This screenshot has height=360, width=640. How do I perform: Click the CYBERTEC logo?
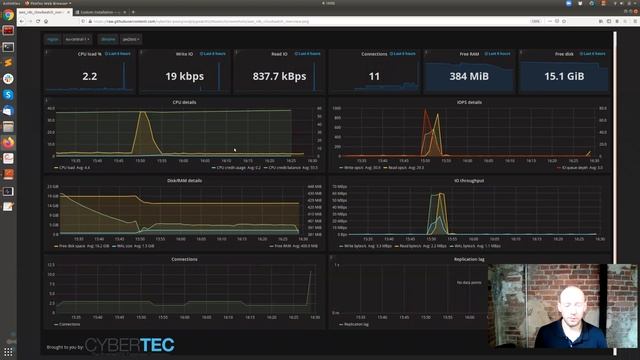tap(129, 345)
